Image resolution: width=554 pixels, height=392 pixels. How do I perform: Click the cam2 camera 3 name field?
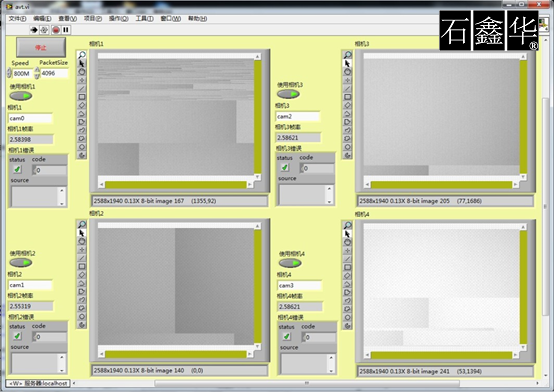297,116
